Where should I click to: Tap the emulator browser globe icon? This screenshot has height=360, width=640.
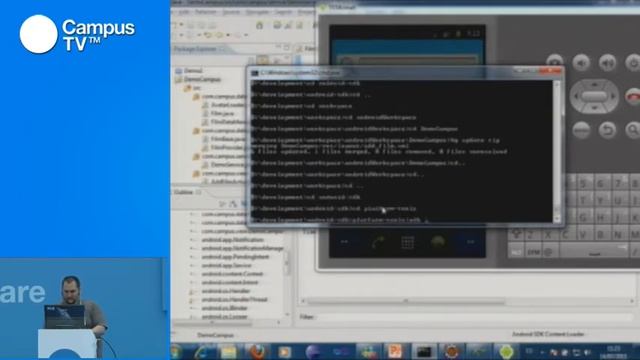pos(438,242)
